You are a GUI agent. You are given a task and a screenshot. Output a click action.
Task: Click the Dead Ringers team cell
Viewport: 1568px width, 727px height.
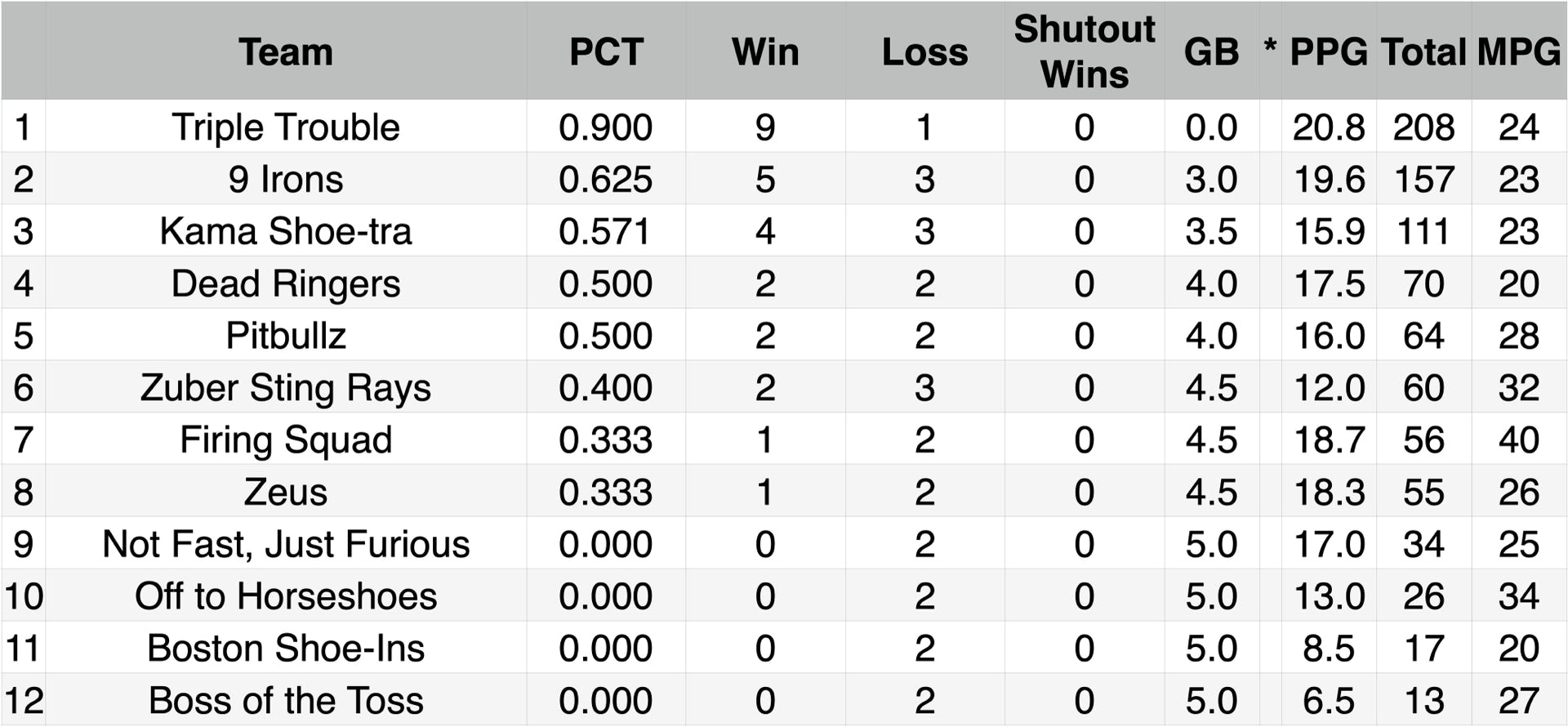pyautogui.click(x=286, y=283)
